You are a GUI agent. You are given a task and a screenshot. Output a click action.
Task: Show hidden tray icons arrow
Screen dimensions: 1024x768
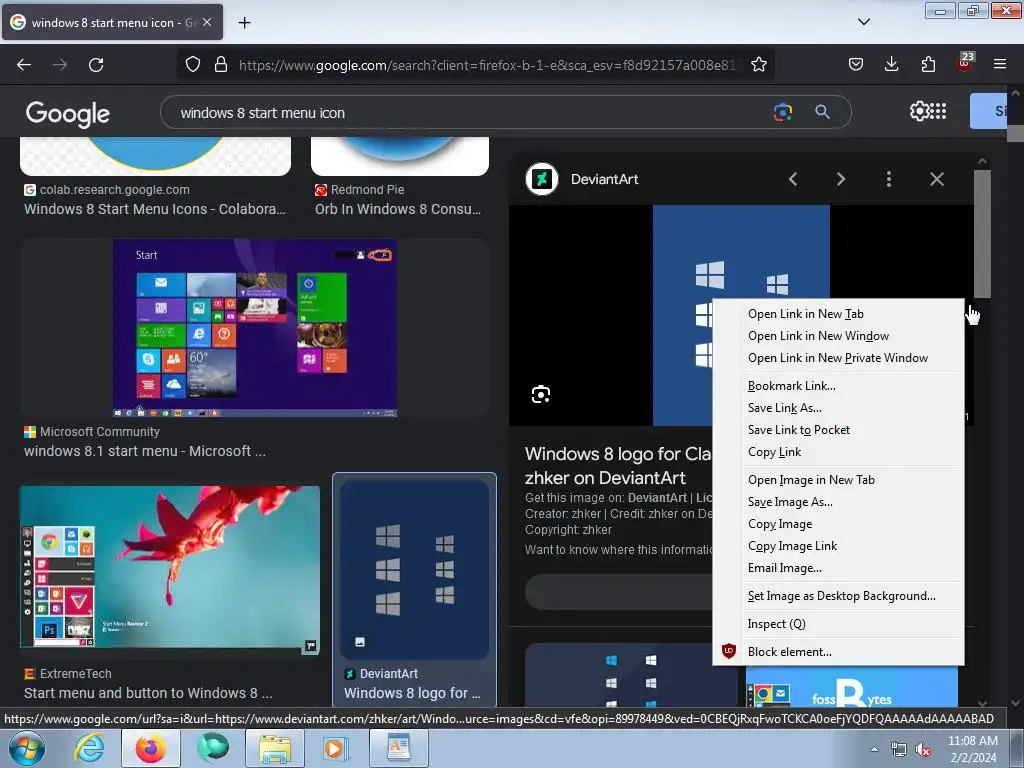tap(874, 750)
